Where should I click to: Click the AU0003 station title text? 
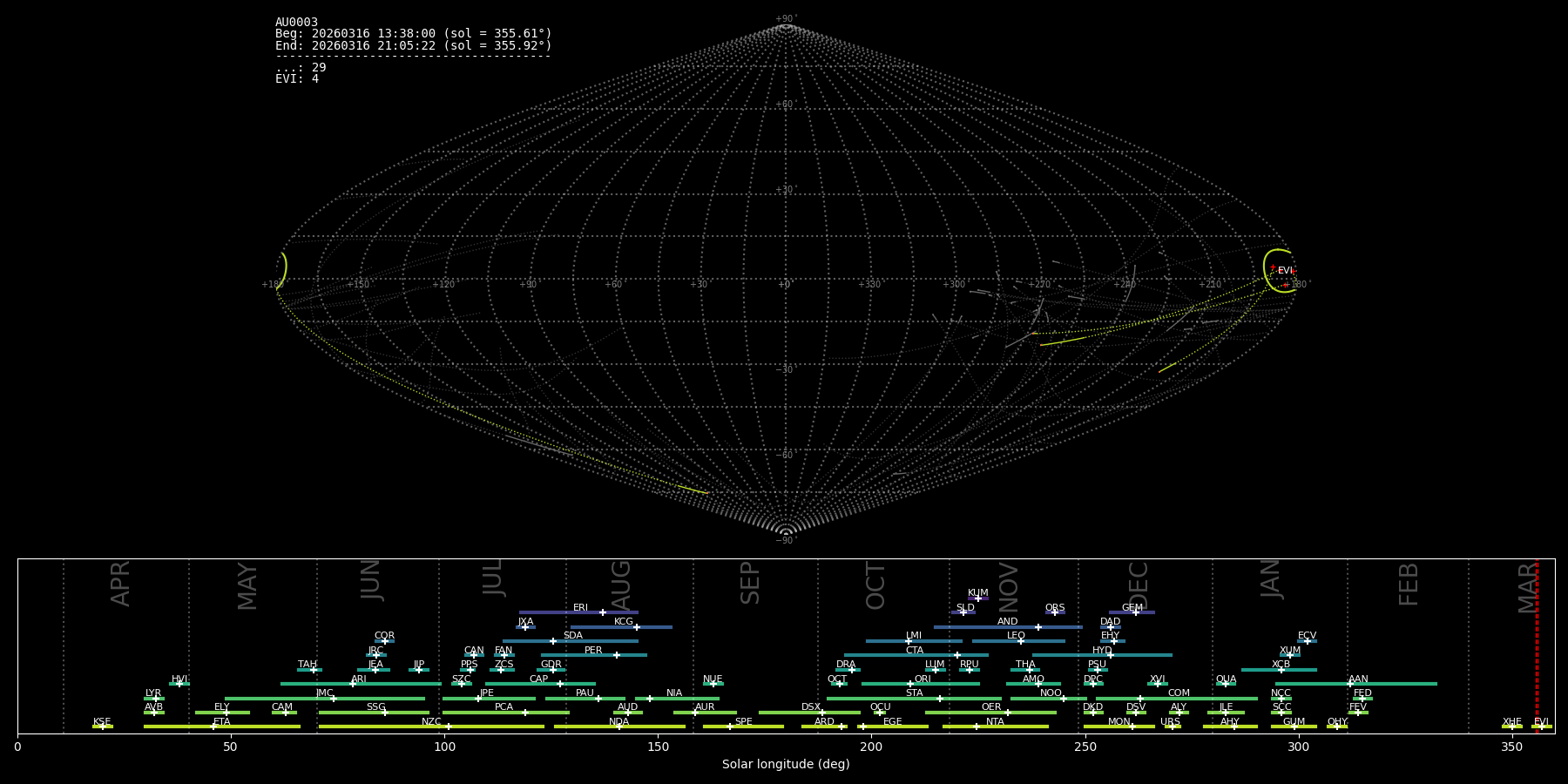point(296,23)
